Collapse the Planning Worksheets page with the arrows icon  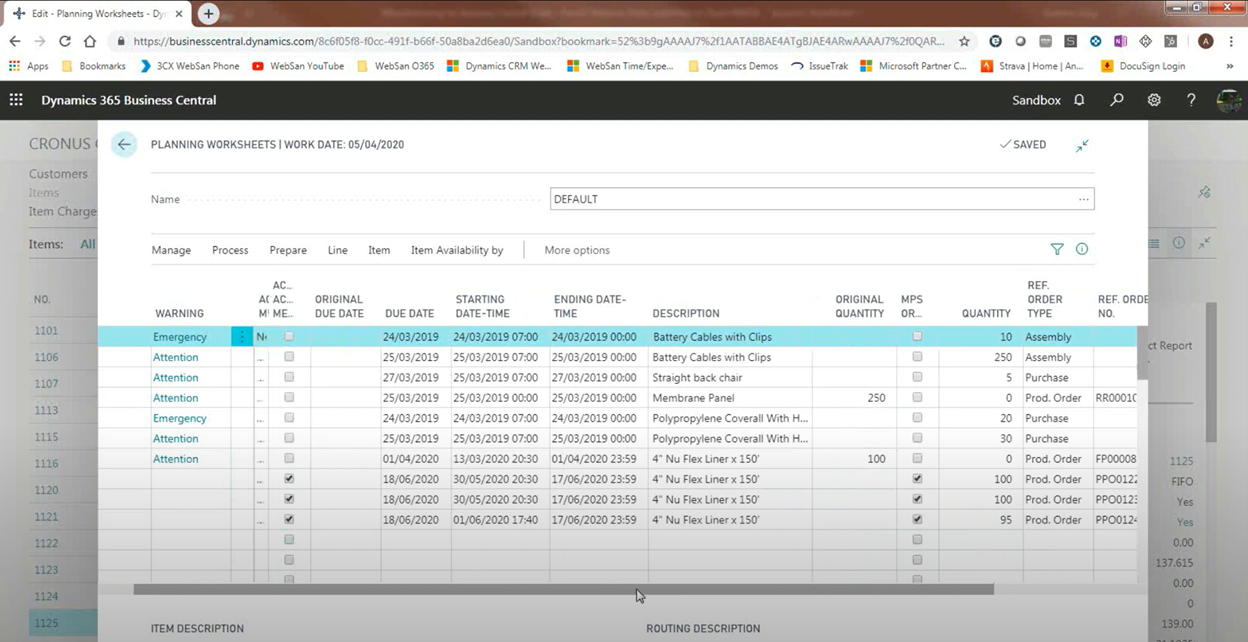(x=1082, y=146)
